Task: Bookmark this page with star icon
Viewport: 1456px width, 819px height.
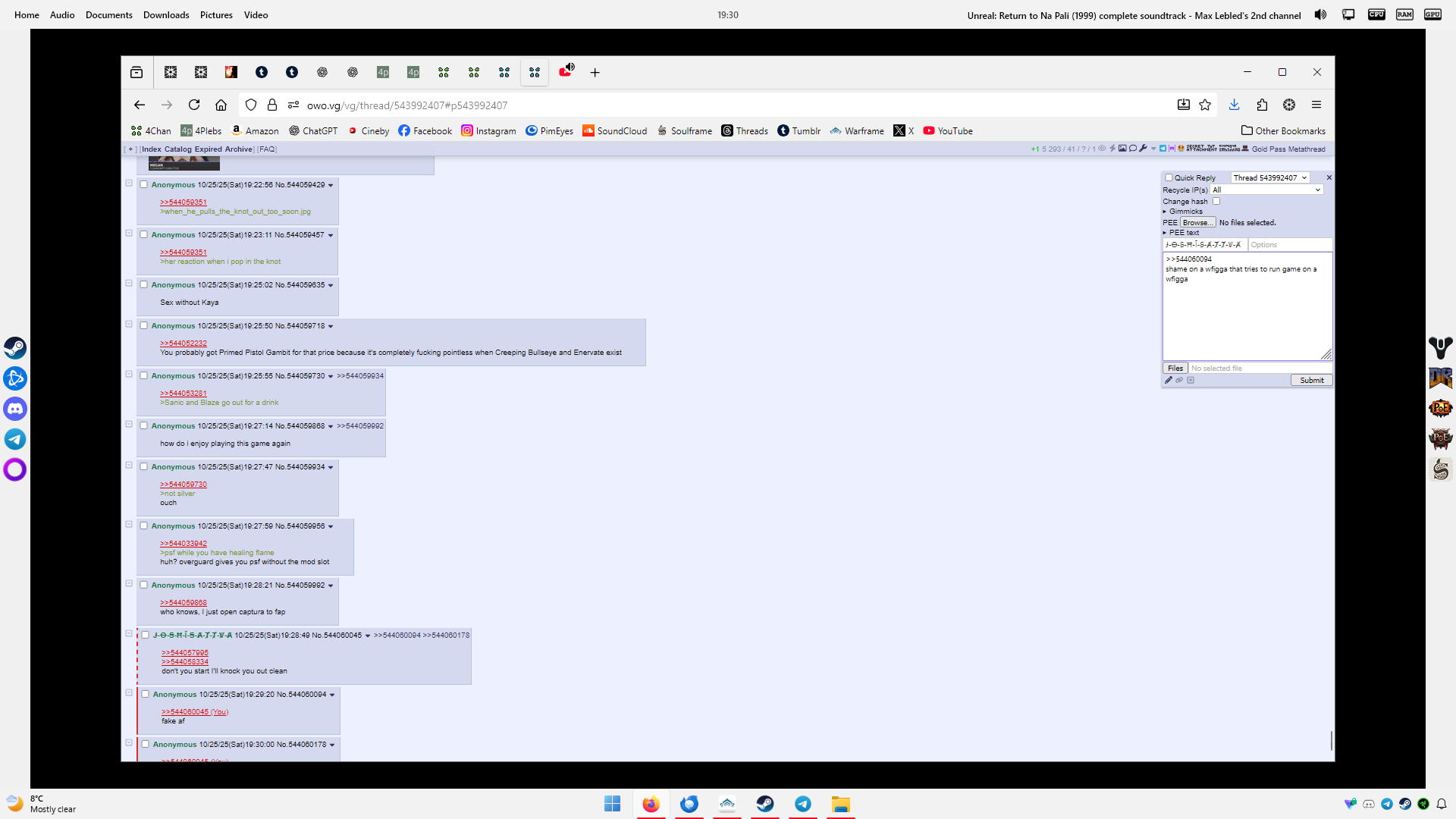Action: (x=1205, y=105)
